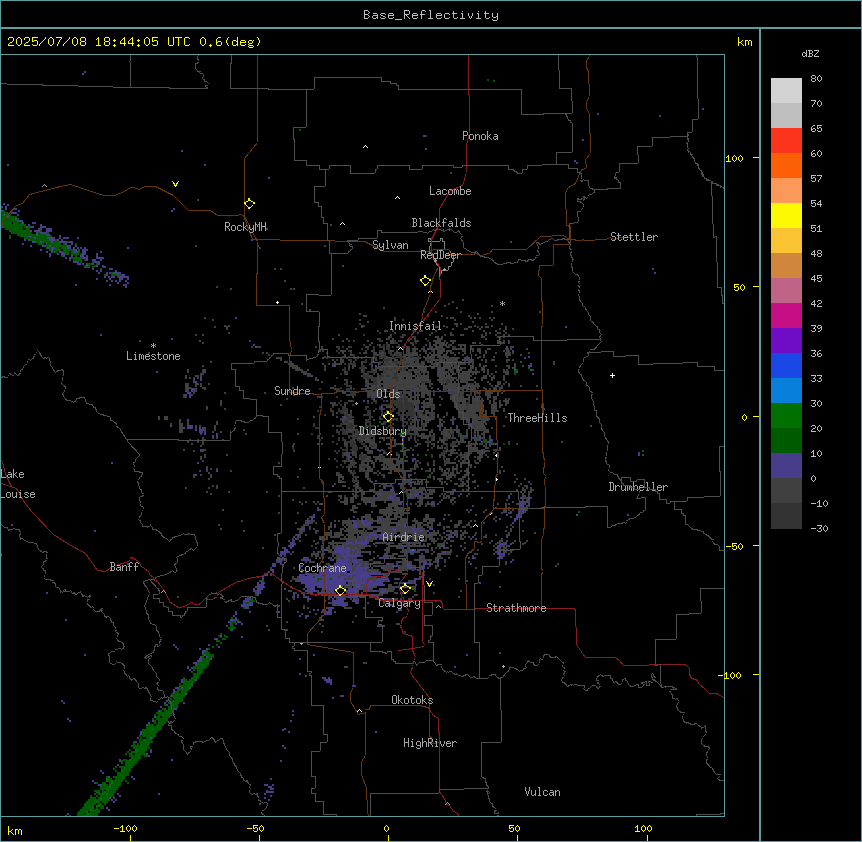This screenshot has height=842, width=862.
Task: Click the HighRiver city label
Action: tap(430, 743)
